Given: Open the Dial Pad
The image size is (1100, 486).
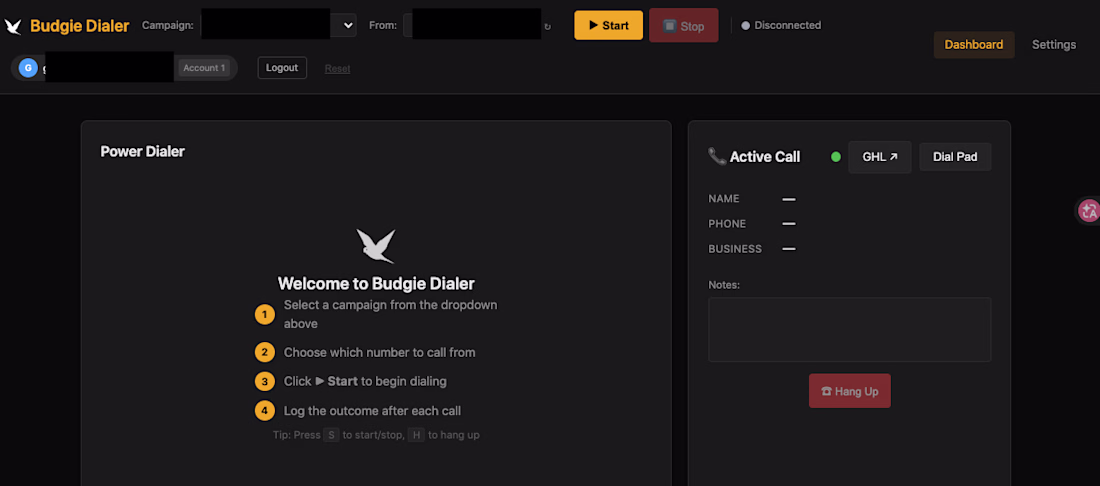Looking at the screenshot, I should [x=955, y=157].
